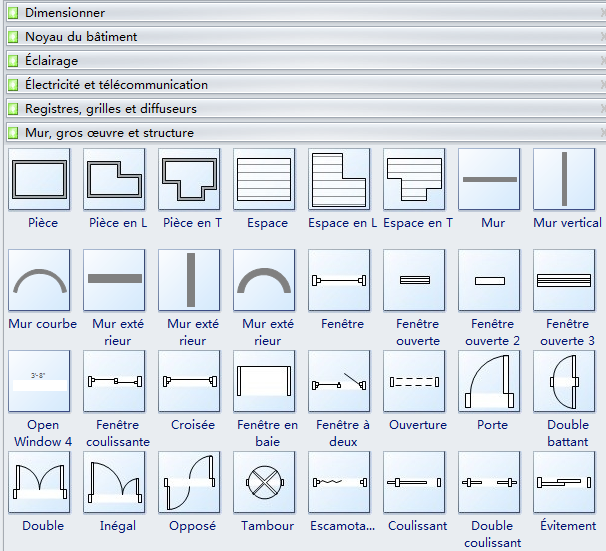Select the Open Window 4 thumbnail
This screenshot has width=606, height=551.
point(39,381)
